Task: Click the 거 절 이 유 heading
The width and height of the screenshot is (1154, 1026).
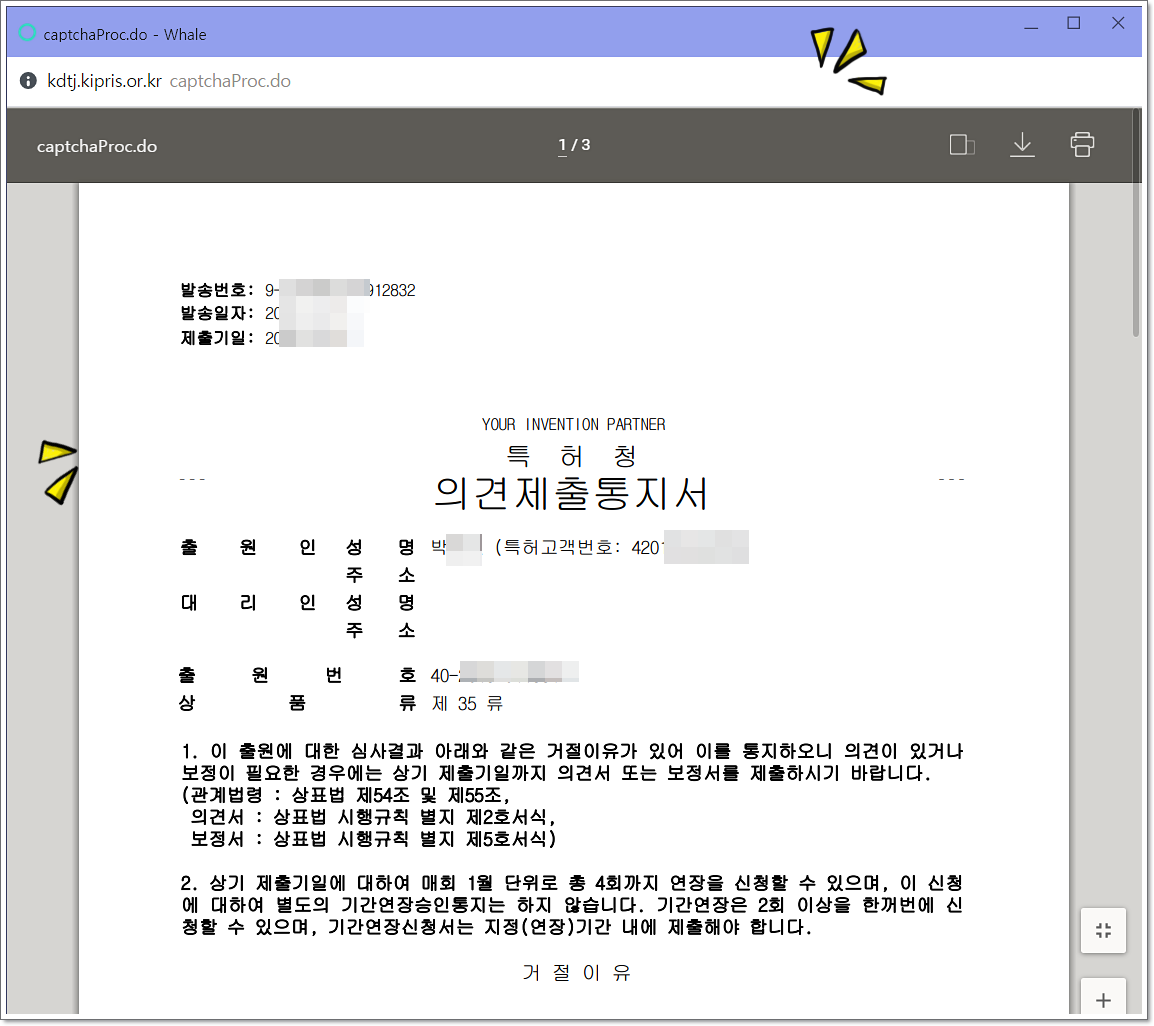Action: pos(576,973)
